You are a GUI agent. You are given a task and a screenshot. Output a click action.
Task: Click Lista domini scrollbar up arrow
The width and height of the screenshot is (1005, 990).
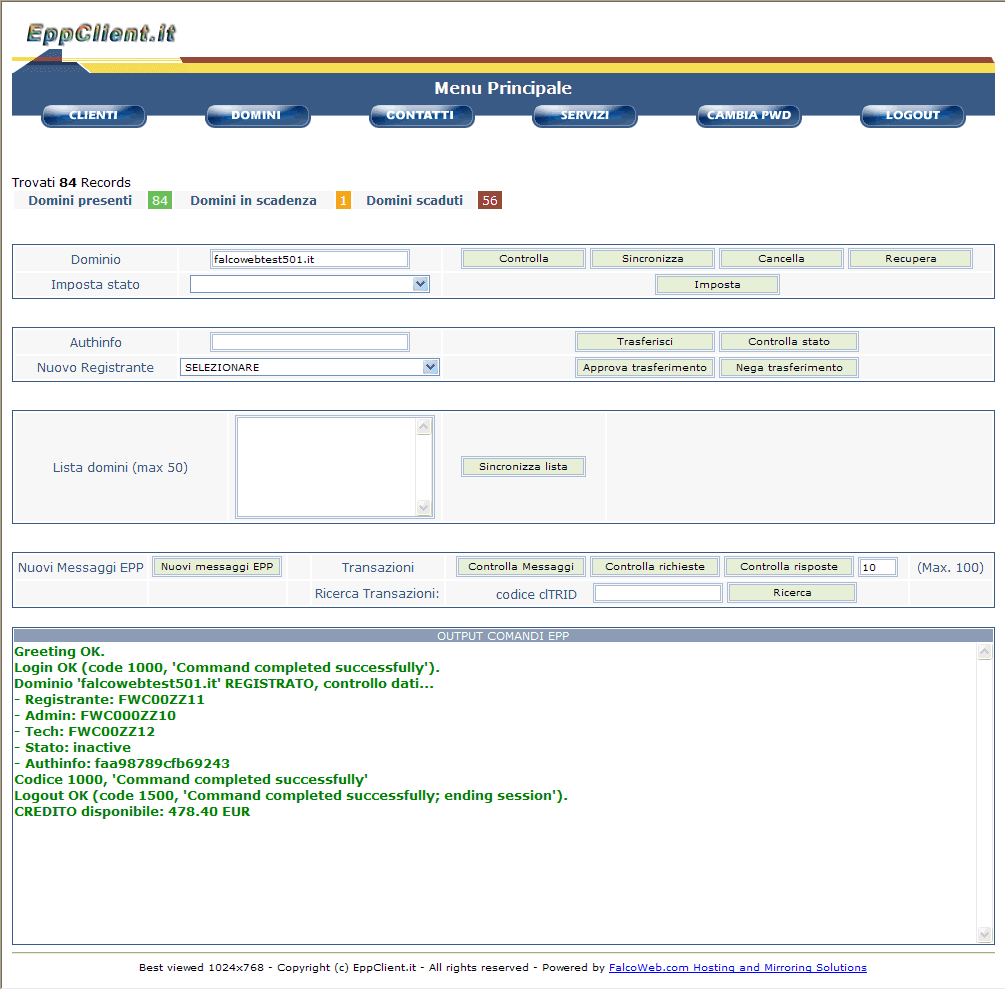[424, 426]
